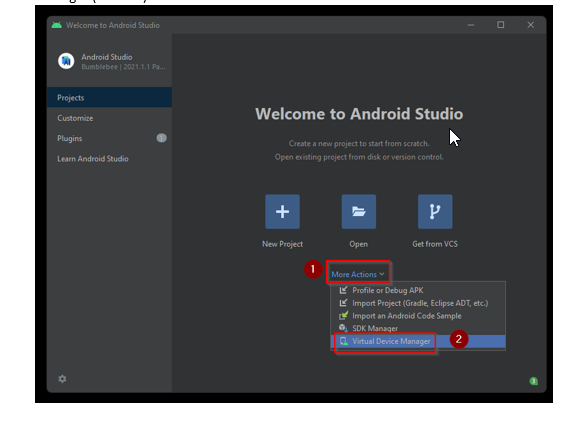The height and width of the screenshot is (434, 583).
Task: Click the Get from VCS label
Action: pyautogui.click(x=435, y=244)
